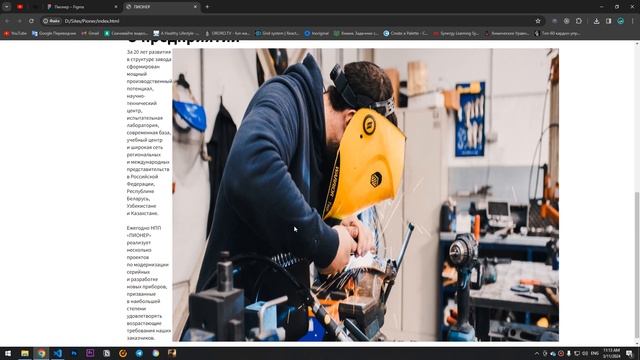Image resolution: width=640 pixels, height=360 pixels.
Task: Open Visual Studio Code from taskbar
Action: coord(58,353)
